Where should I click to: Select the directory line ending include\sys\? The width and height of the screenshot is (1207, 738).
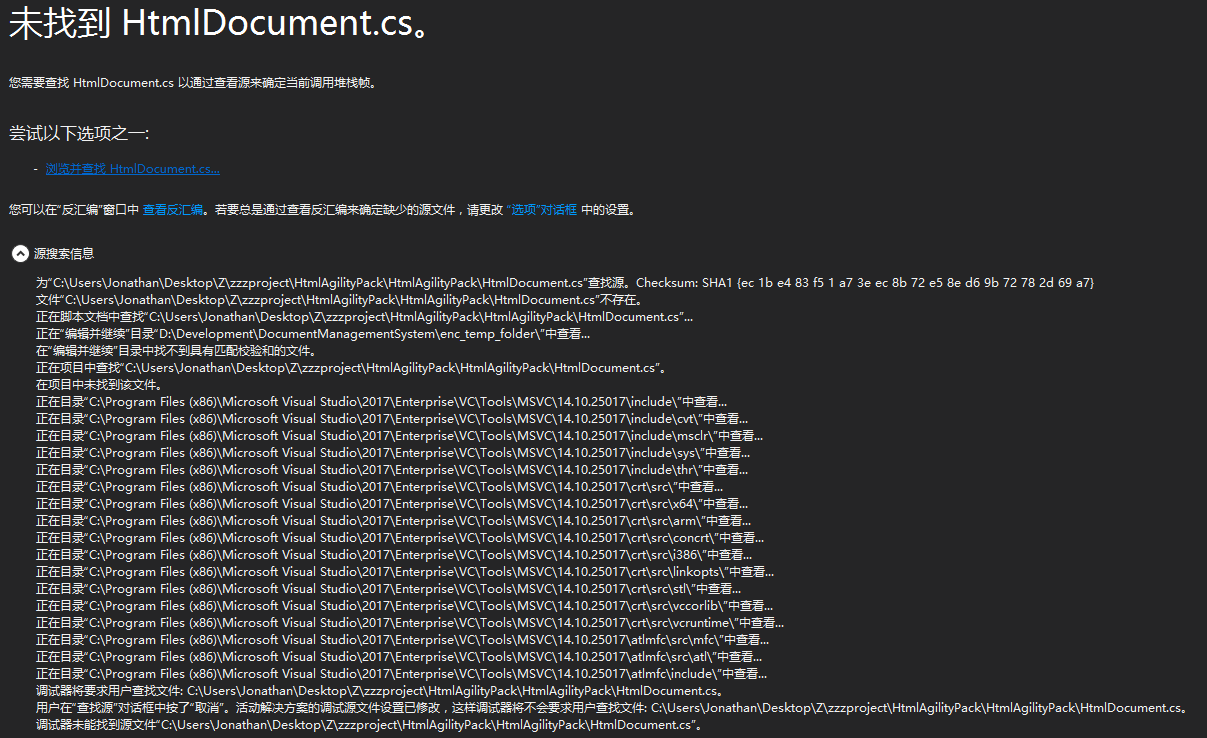click(x=393, y=453)
